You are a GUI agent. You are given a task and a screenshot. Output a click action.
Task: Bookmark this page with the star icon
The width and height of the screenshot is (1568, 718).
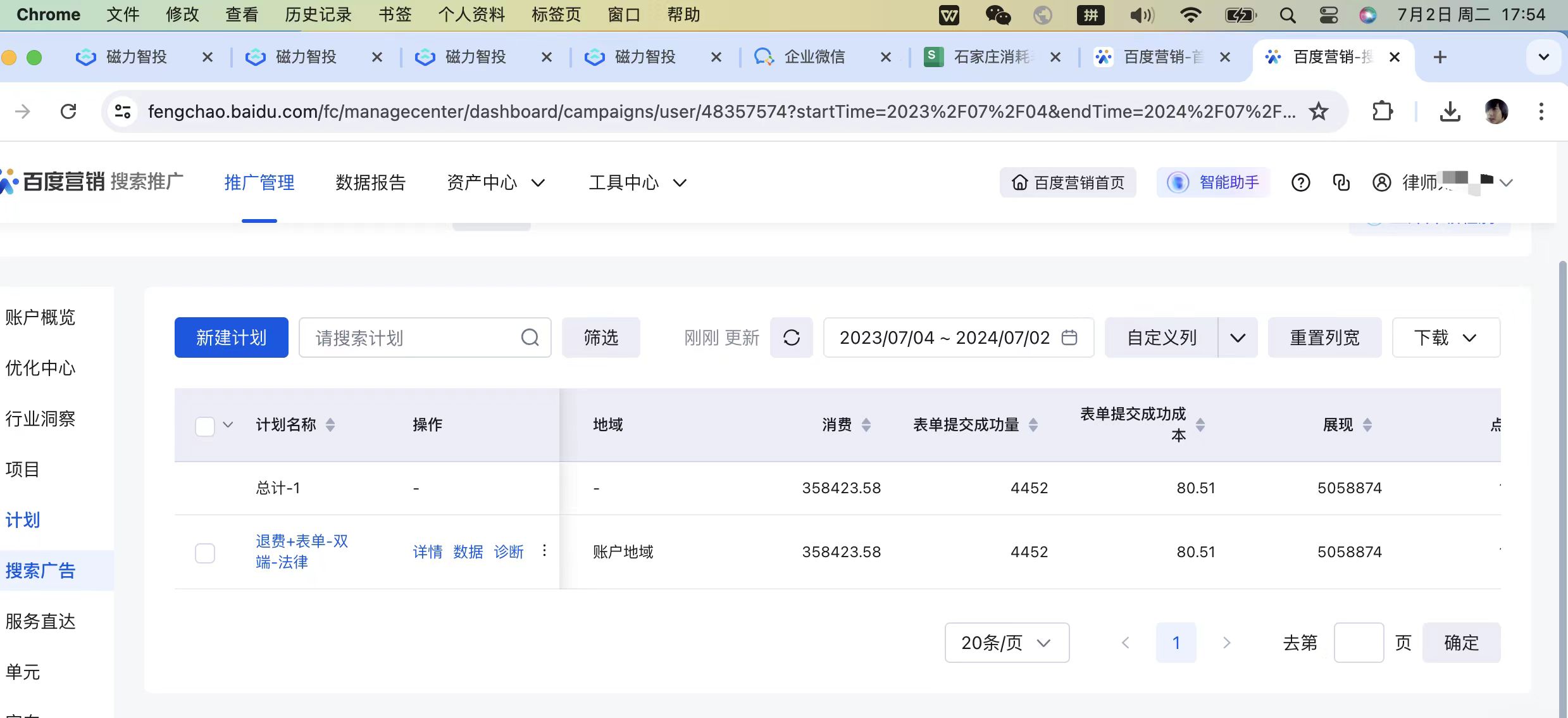(1319, 111)
